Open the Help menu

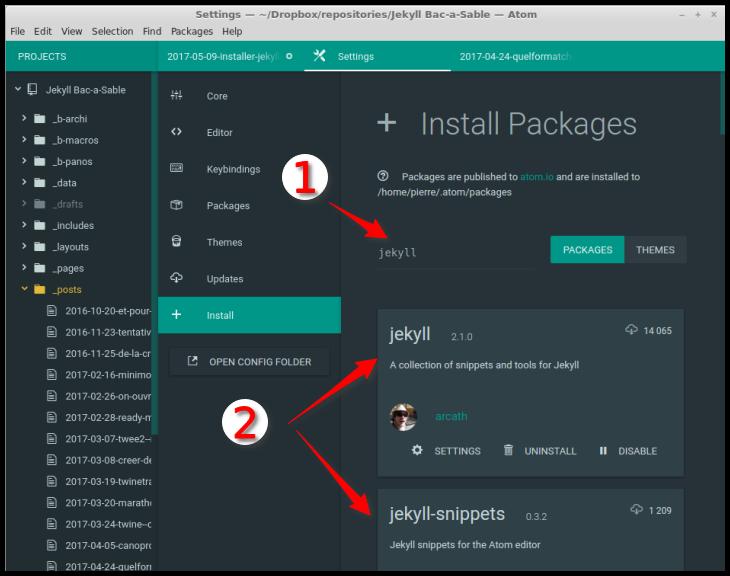[x=232, y=31]
